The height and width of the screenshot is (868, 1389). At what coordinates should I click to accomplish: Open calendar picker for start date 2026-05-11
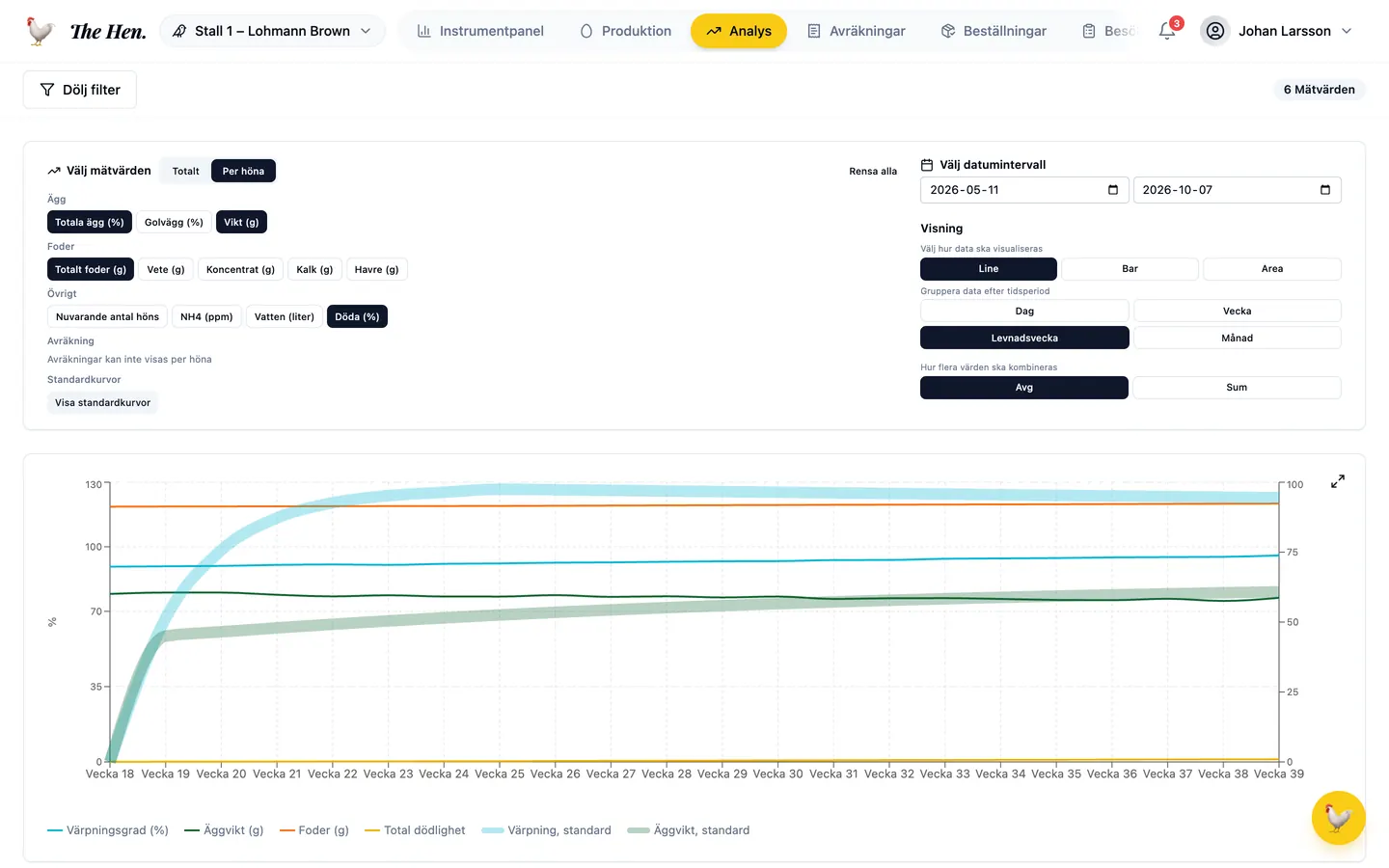pos(1113,190)
